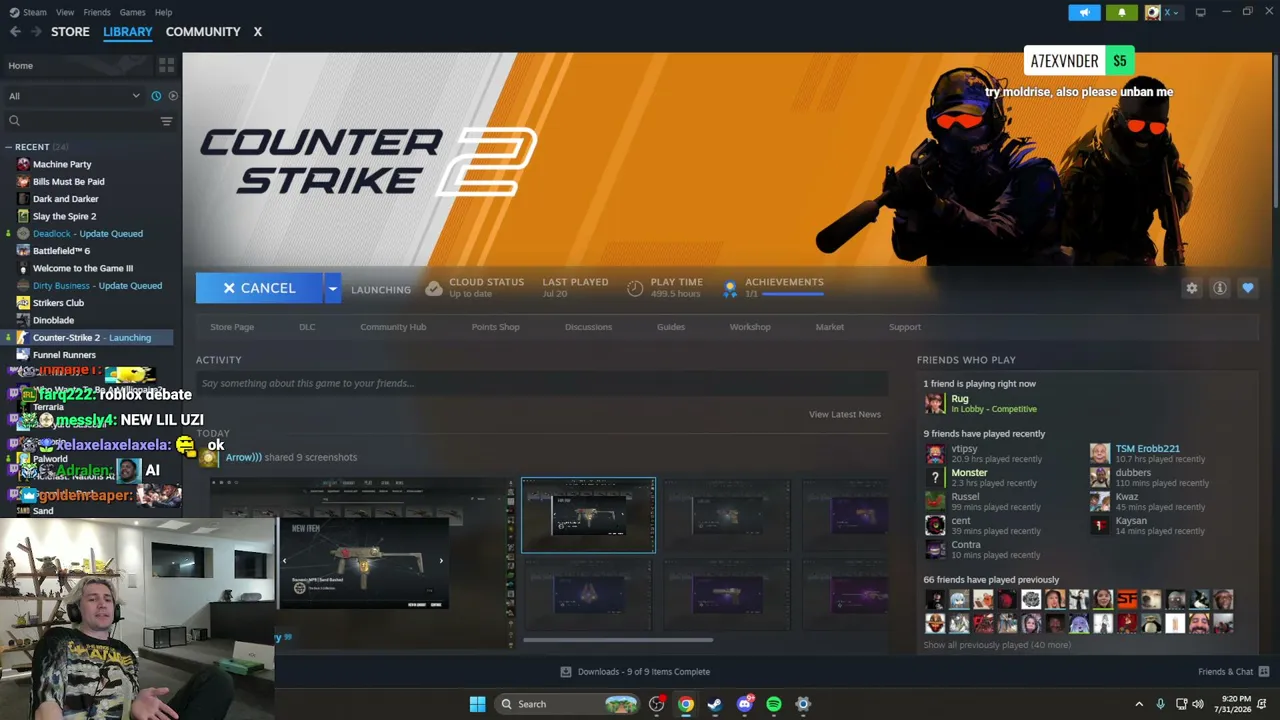Open the DLC link
Viewport: 1280px width, 720px height.
(x=307, y=327)
